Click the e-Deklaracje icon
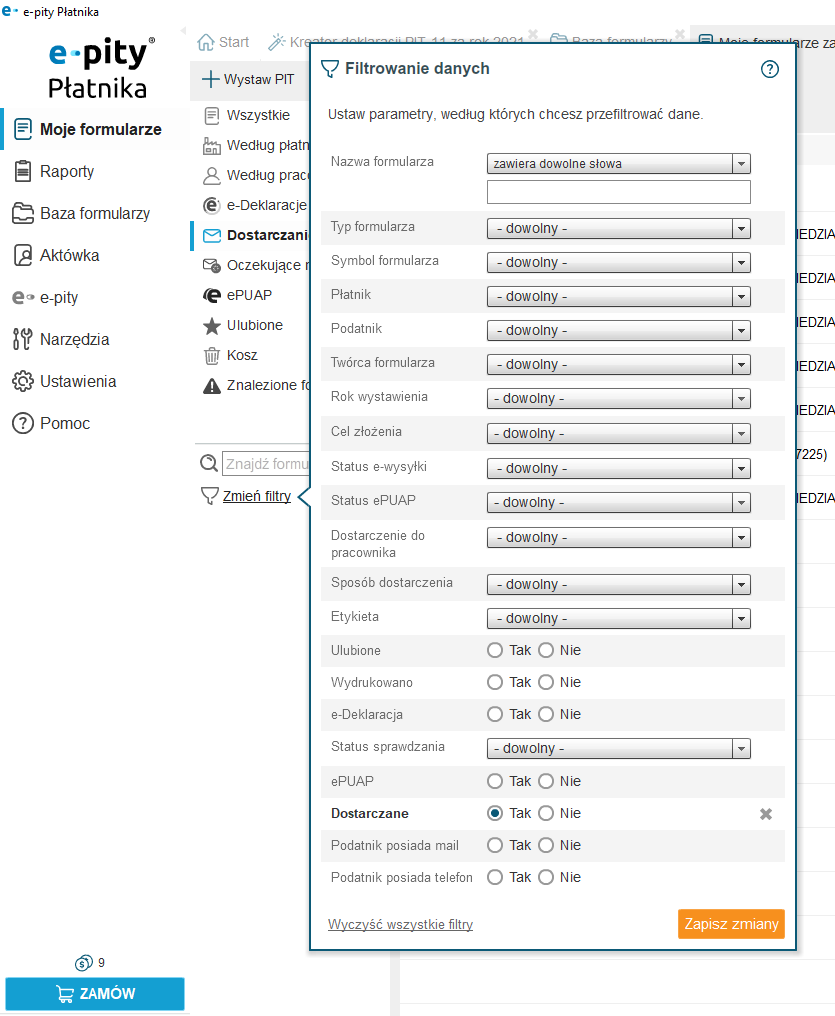Image resolution: width=835 pixels, height=1016 pixels. tap(212, 205)
